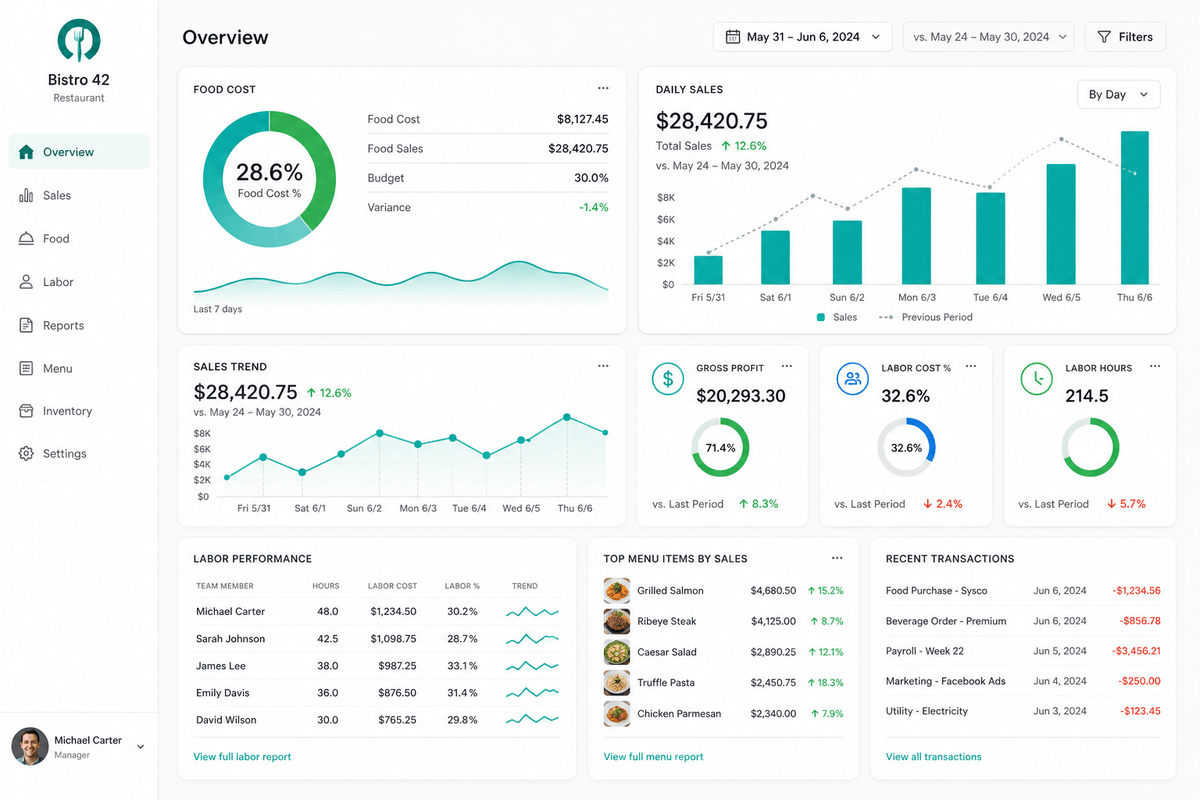Click the Labor person sidebar icon
1200x800 pixels.
pos(26,282)
